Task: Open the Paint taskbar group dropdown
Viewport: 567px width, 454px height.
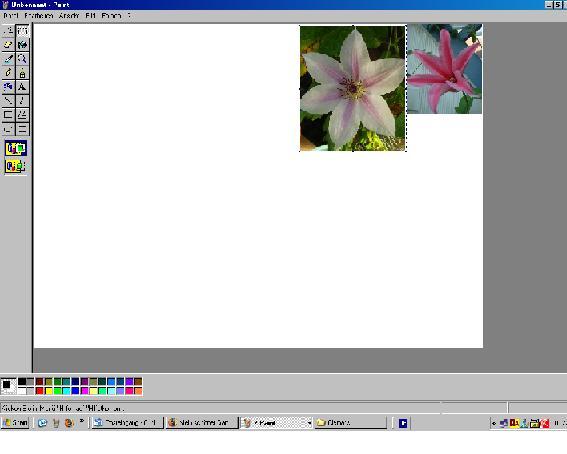Action: click(x=309, y=423)
